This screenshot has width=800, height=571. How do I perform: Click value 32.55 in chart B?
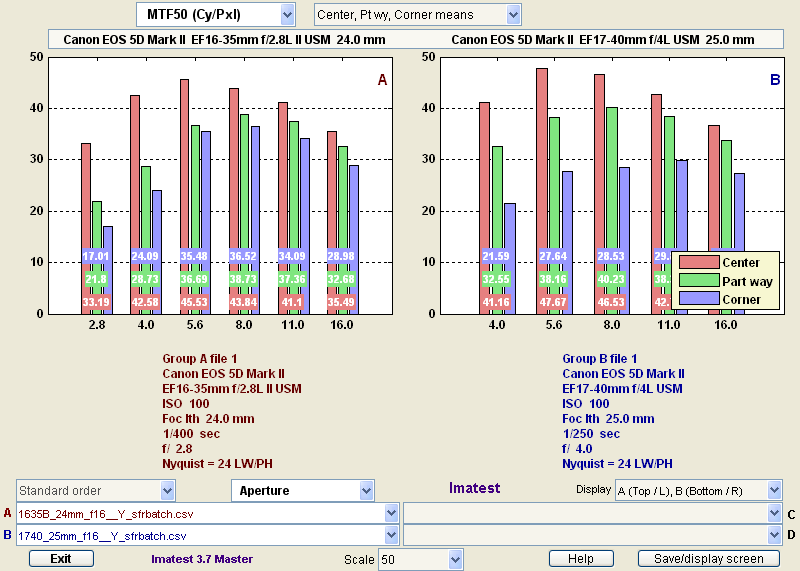click(x=496, y=279)
